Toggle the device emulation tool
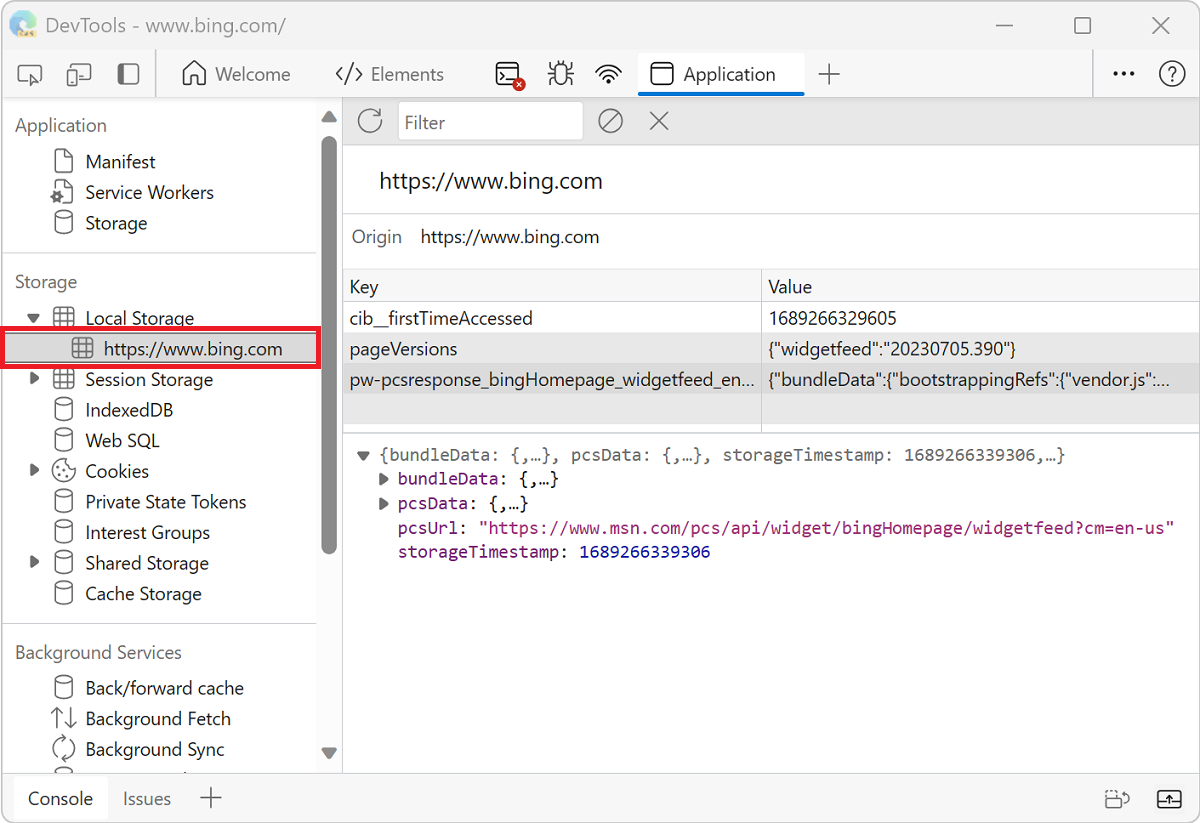 (x=78, y=74)
